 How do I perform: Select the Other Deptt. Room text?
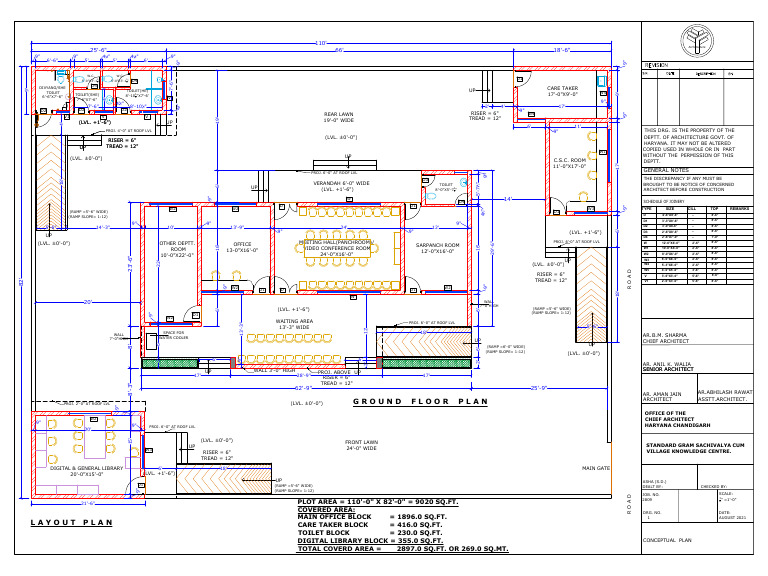tap(177, 249)
